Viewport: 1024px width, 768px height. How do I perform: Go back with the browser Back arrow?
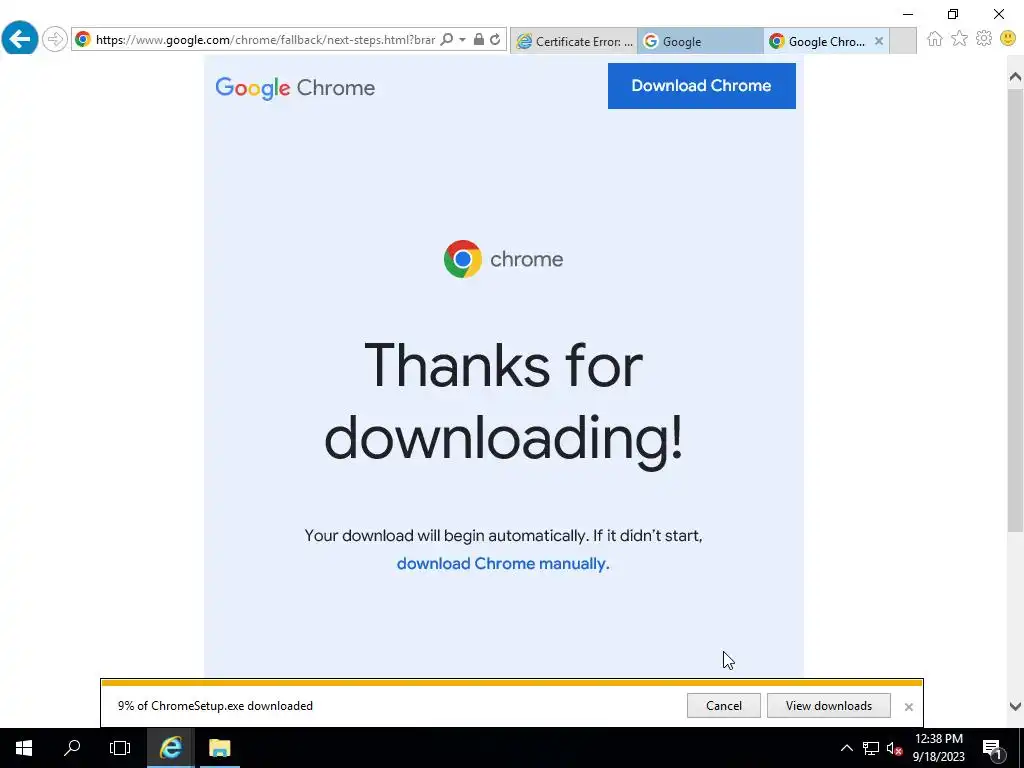pyautogui.click(x=20, y=39)
